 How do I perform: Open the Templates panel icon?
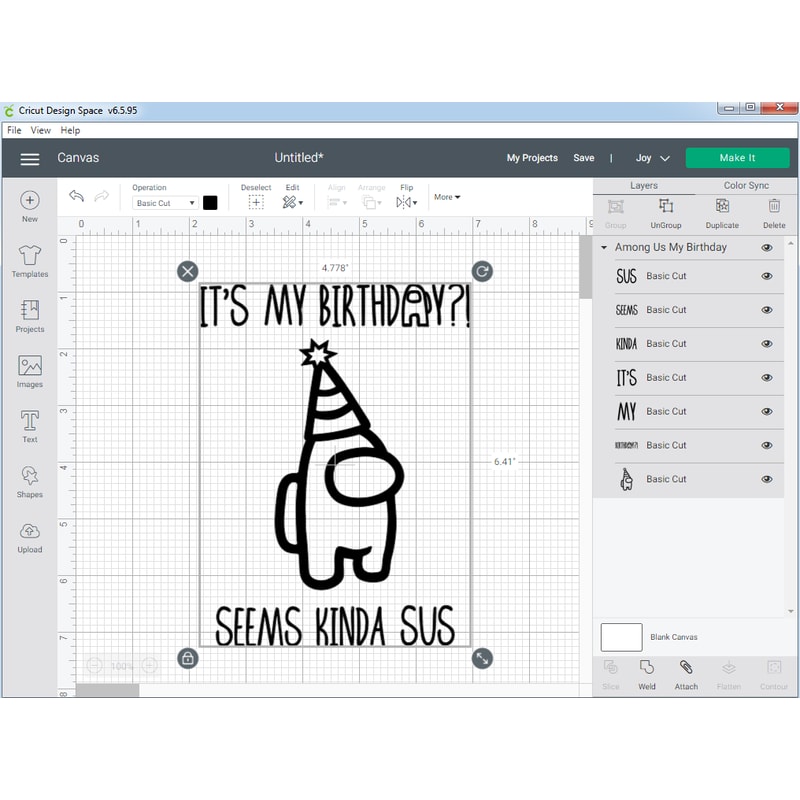pos(30,257)
